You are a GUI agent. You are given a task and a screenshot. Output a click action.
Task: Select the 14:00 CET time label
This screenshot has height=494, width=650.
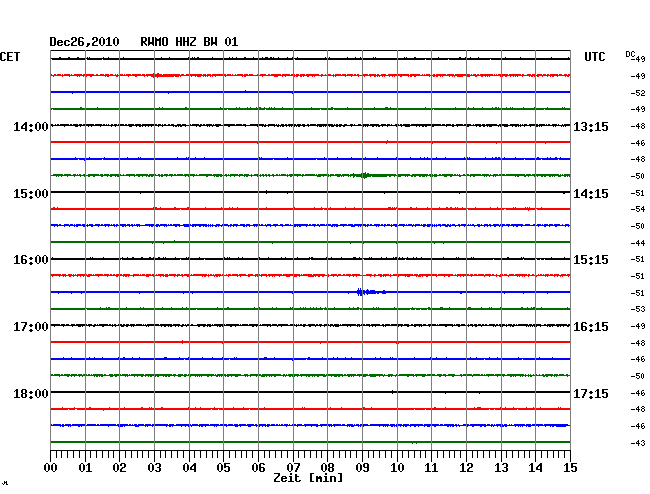31,126
